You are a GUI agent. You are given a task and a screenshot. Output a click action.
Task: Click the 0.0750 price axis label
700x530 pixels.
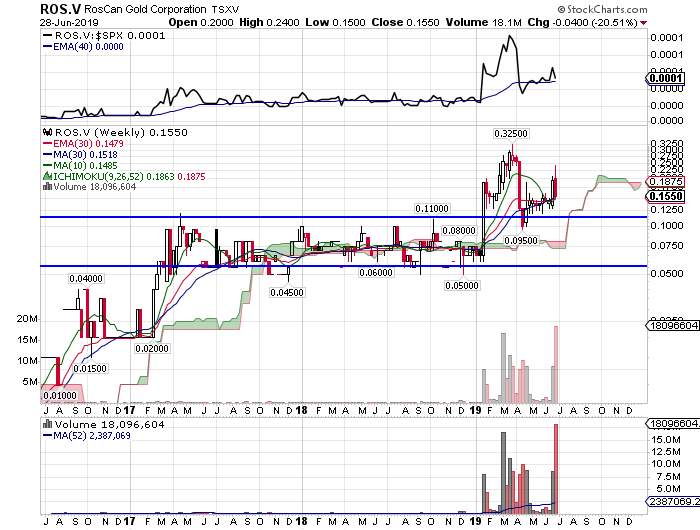pyautogui.click(x=667, y=246)
